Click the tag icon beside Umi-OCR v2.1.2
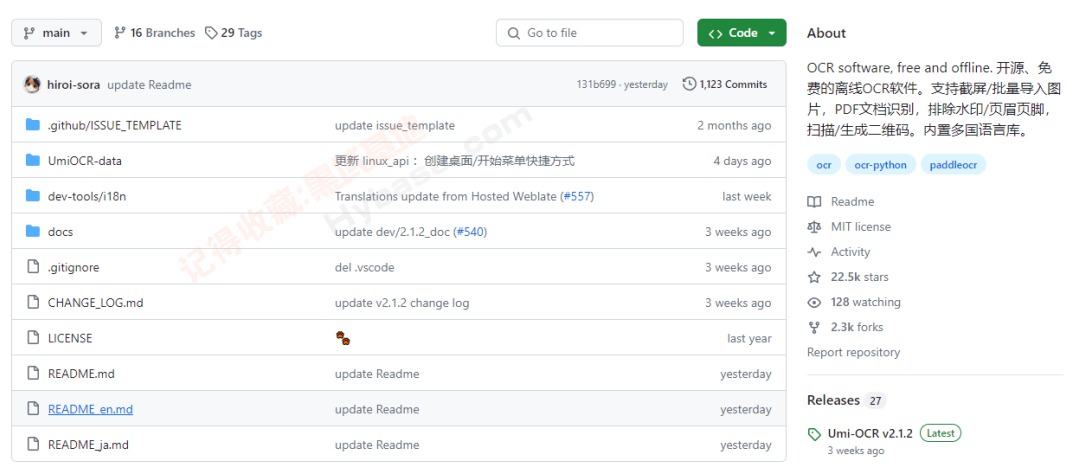Viewport: 1072px width, 468px height. coord(814,434)
